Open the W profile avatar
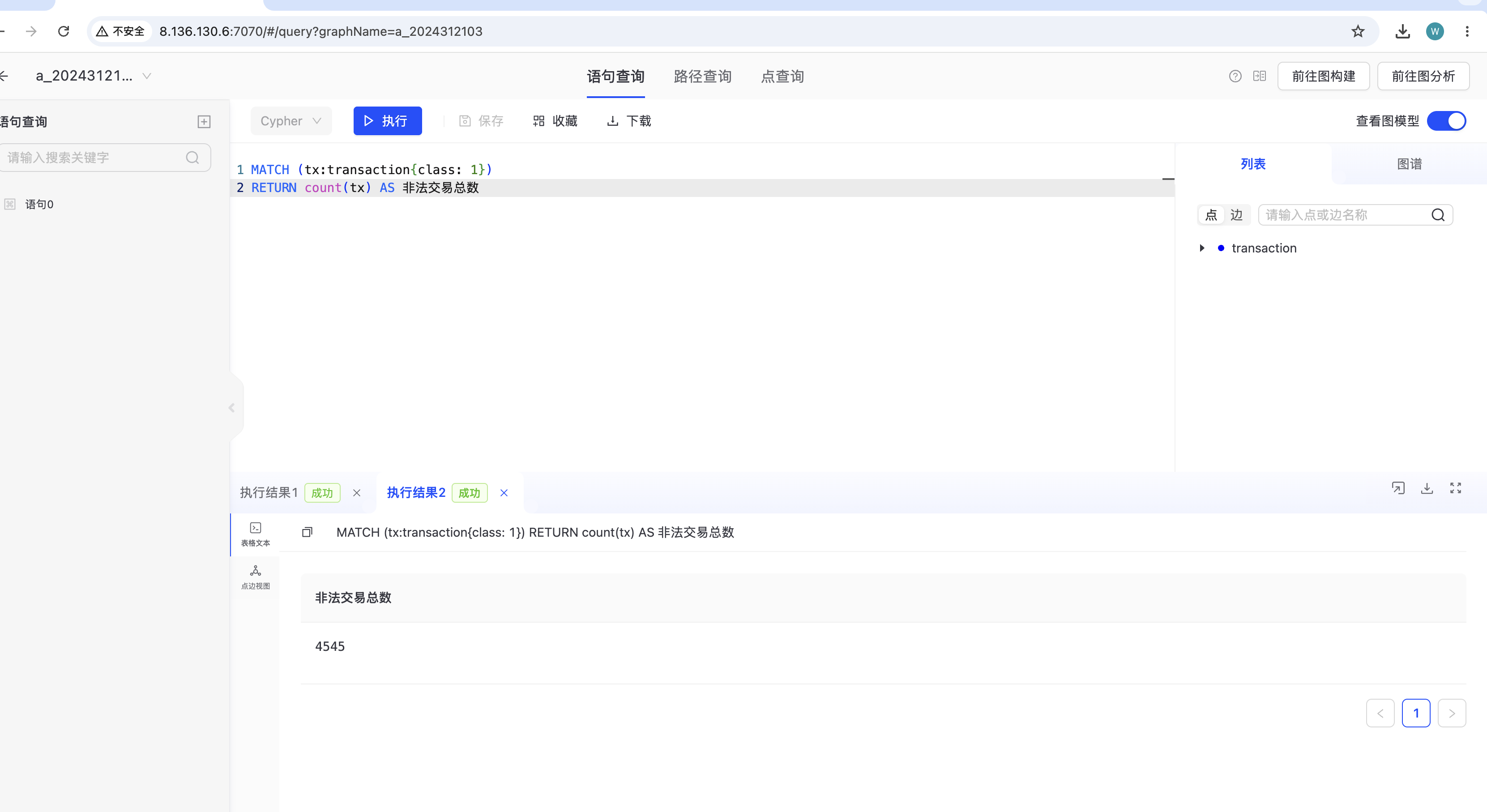The width and height of the screenshot is (1487, 812). pos(1435,31)
